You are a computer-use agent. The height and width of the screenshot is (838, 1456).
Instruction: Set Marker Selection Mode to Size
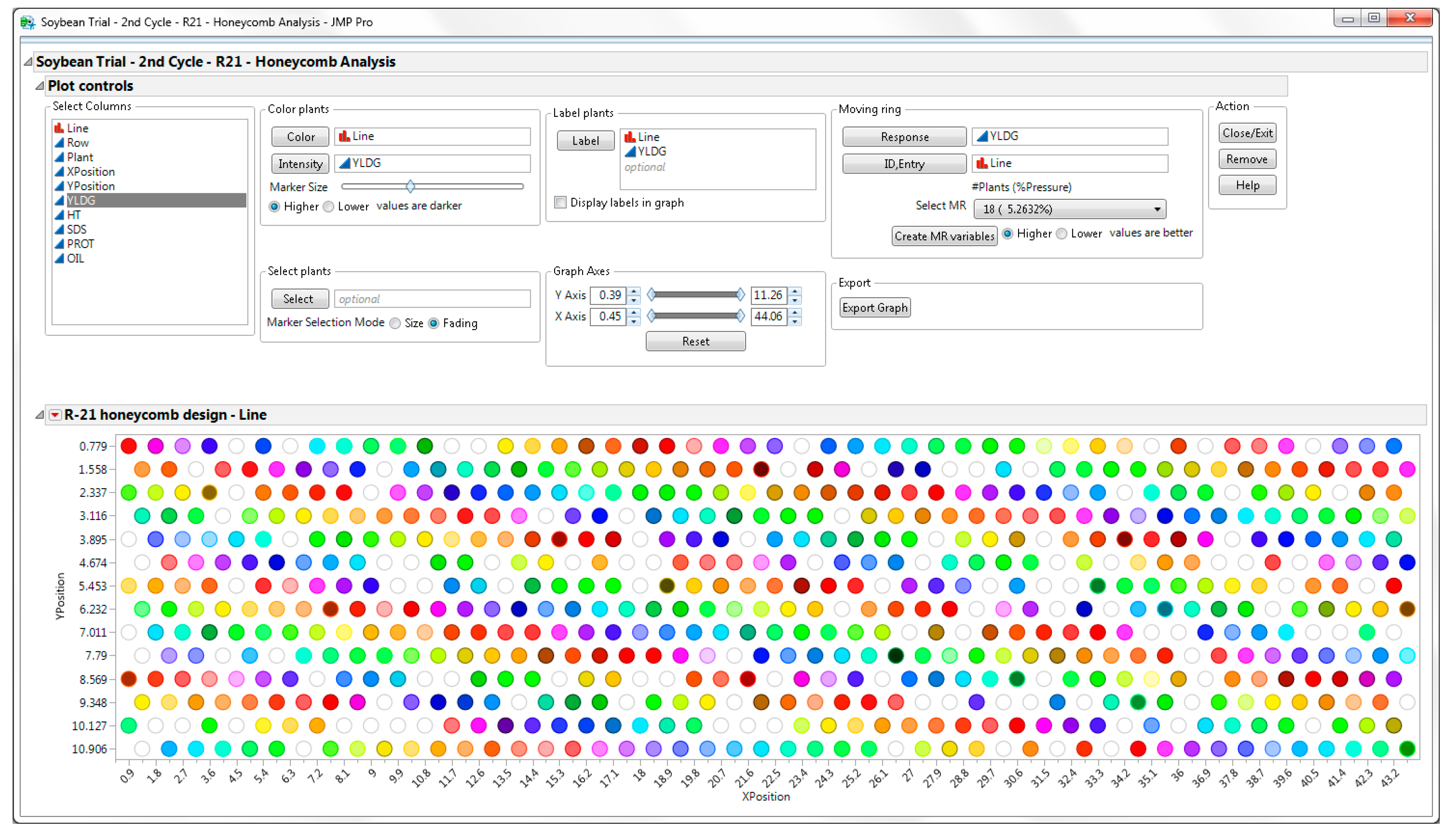point(395,323)
